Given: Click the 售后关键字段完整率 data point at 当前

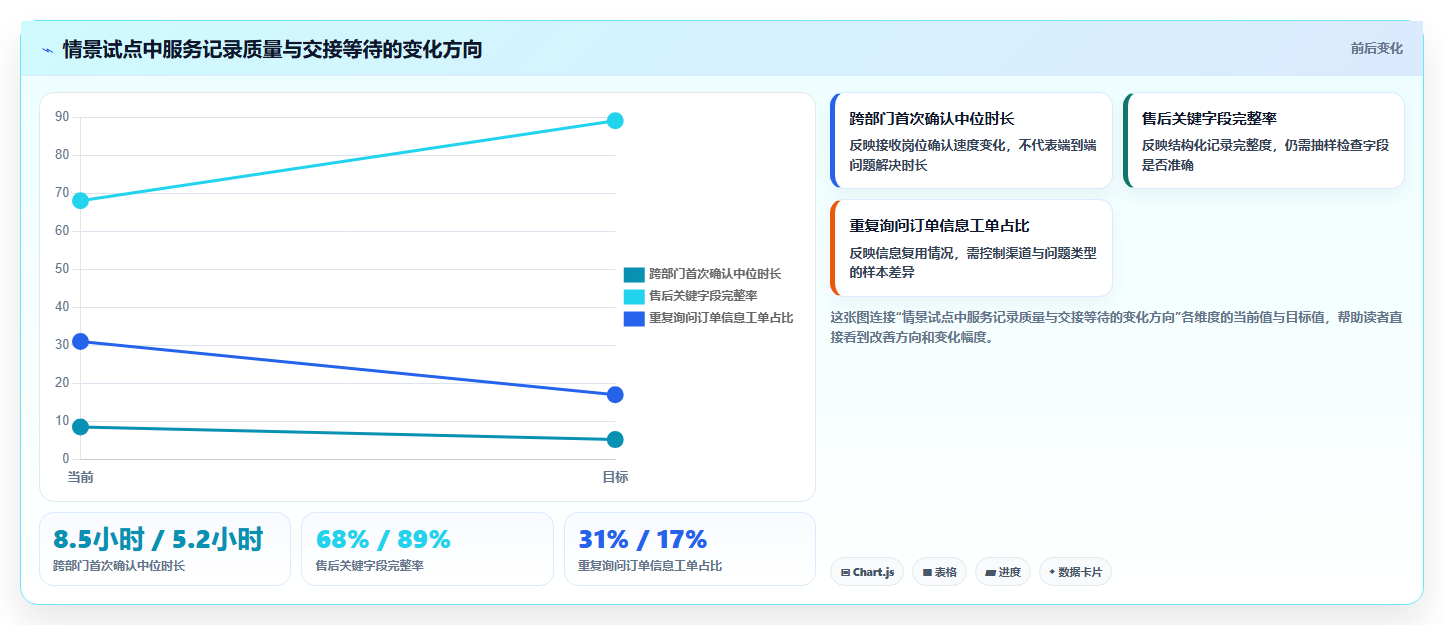Looking at the screenshot, I should [x=81, y=201].
